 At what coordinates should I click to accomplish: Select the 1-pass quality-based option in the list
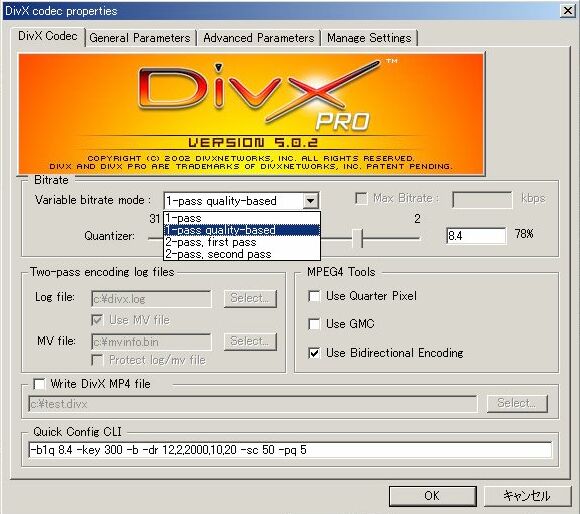pos(242,230)
